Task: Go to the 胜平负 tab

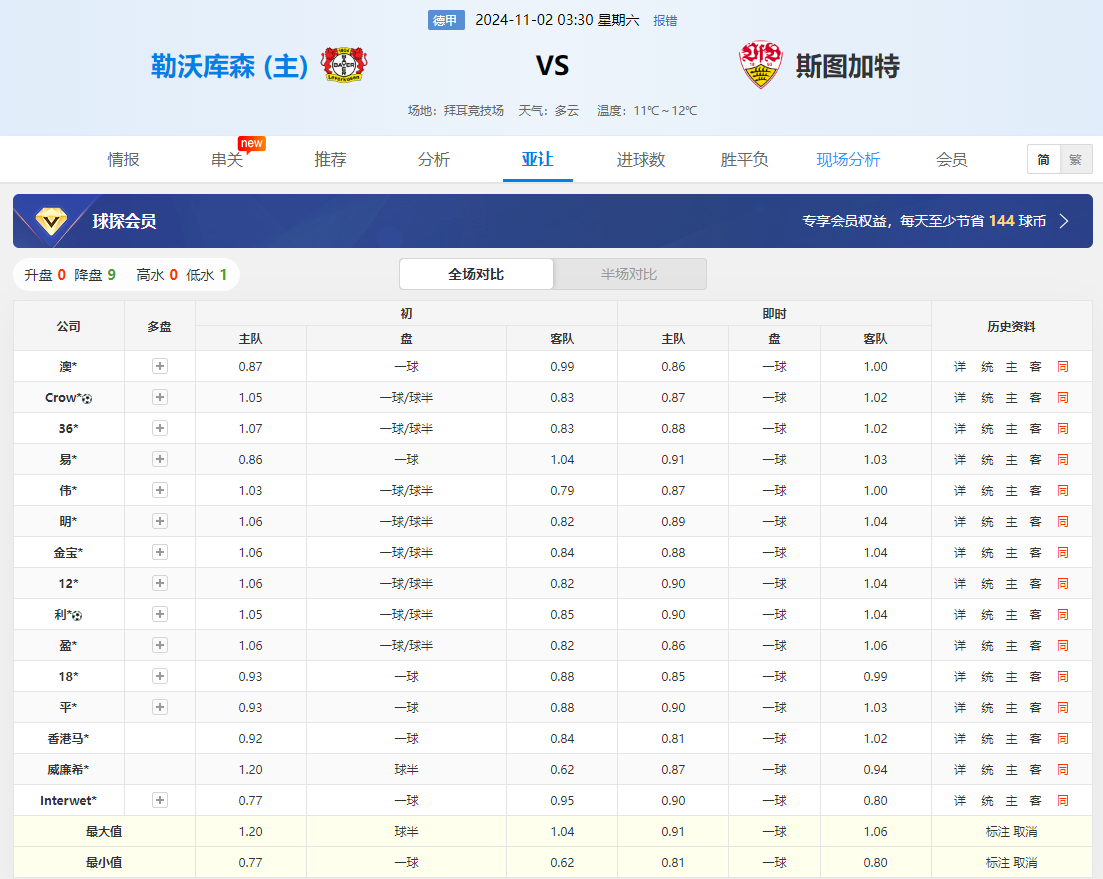Action: click(744, 160)
